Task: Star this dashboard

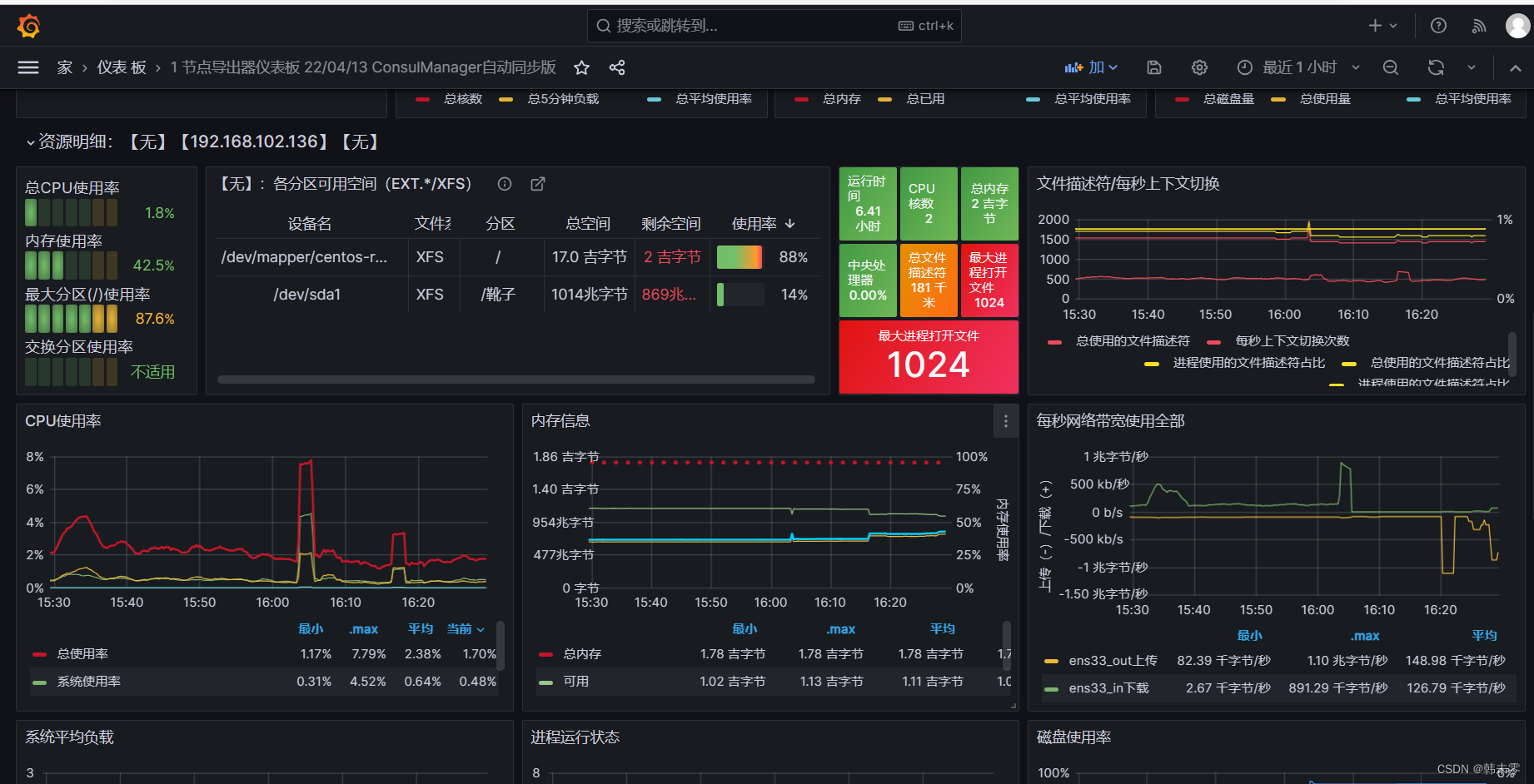Action: (581, 67)
